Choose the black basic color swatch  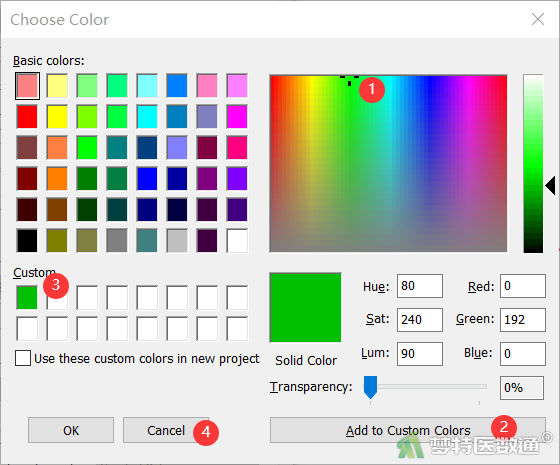click(x=27, y=241)
